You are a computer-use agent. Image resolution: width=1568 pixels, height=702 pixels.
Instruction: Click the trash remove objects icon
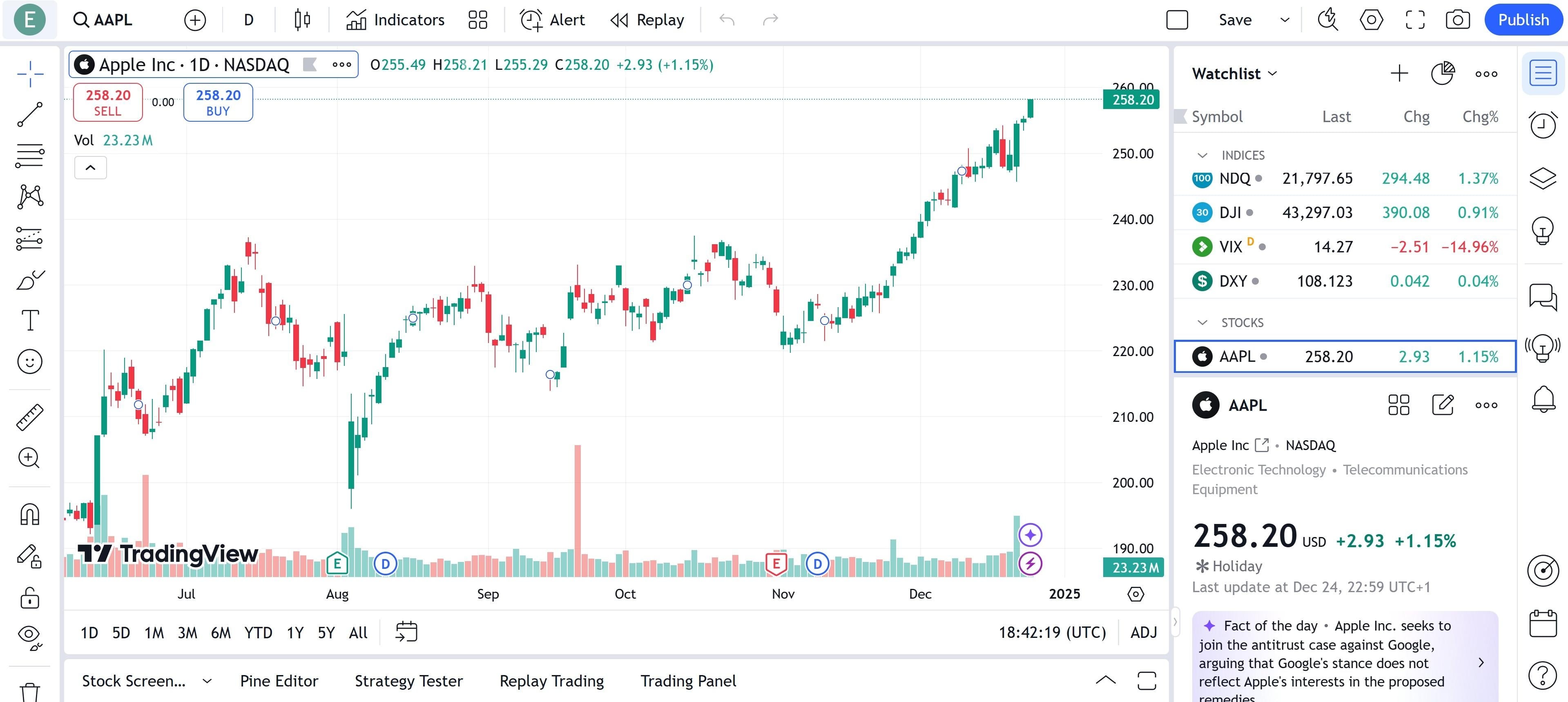(30, 692)
